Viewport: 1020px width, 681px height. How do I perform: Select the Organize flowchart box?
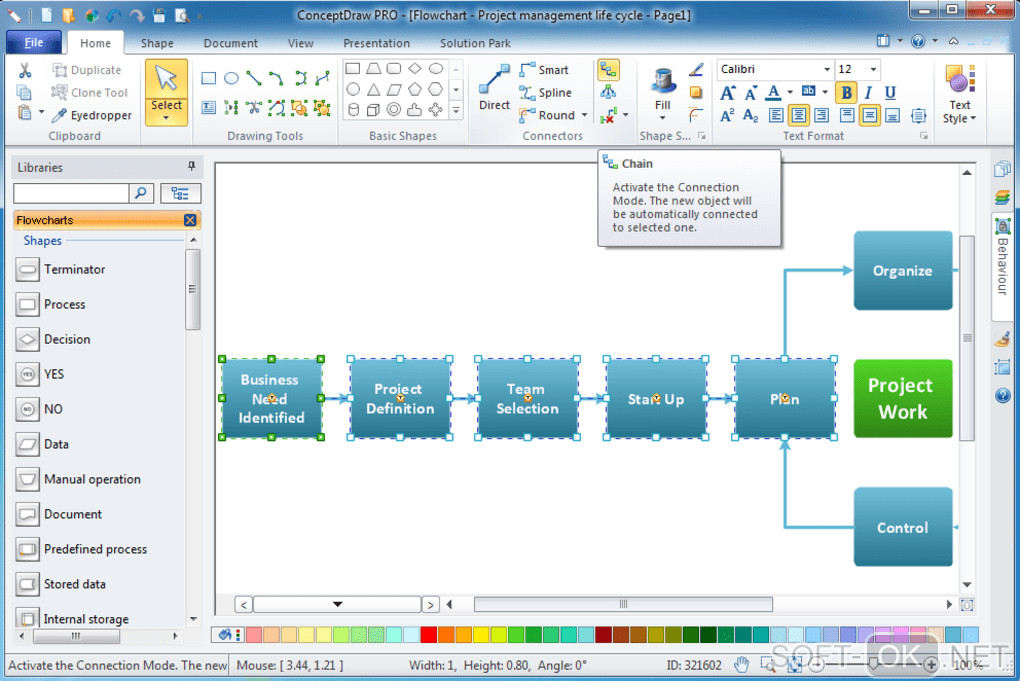[x=903, y=271]
